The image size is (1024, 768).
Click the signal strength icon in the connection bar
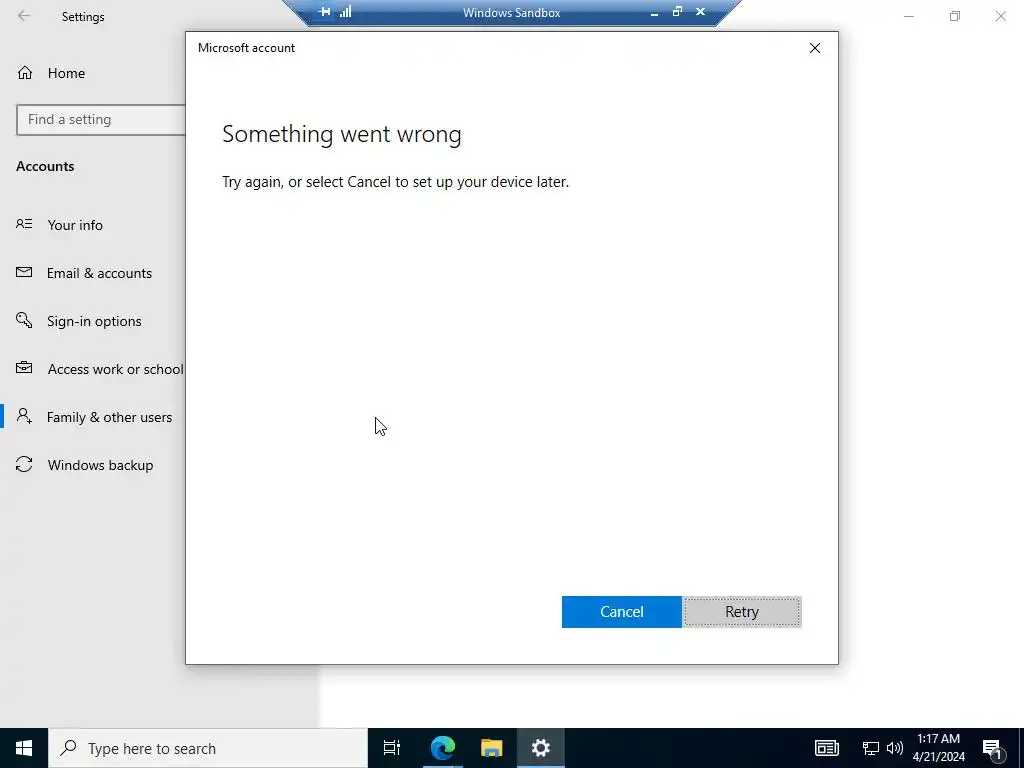coord(345,12)
